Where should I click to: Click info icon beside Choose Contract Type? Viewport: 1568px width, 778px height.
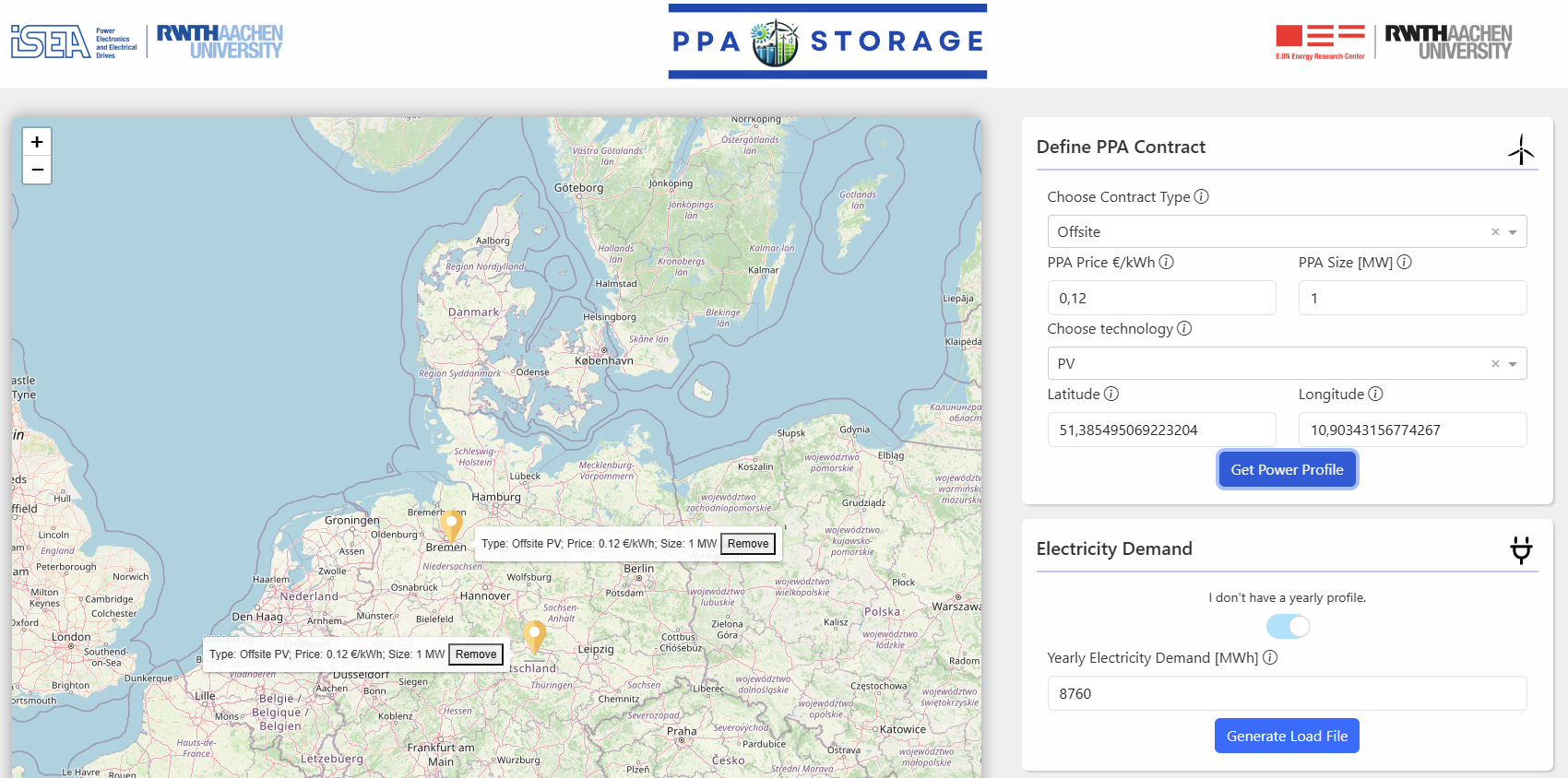[x=1201, y=196]
